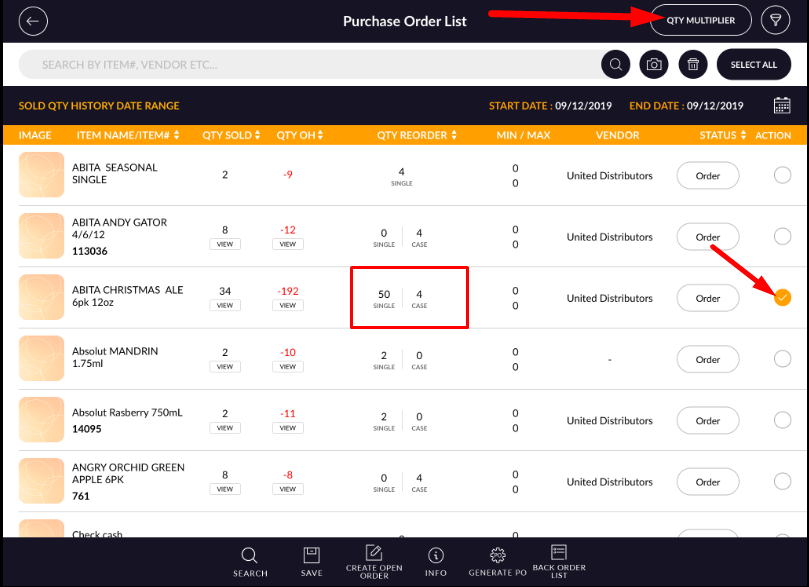
Task: Sort by the QTY REORDER column header
Action: [x=416, y=135]
